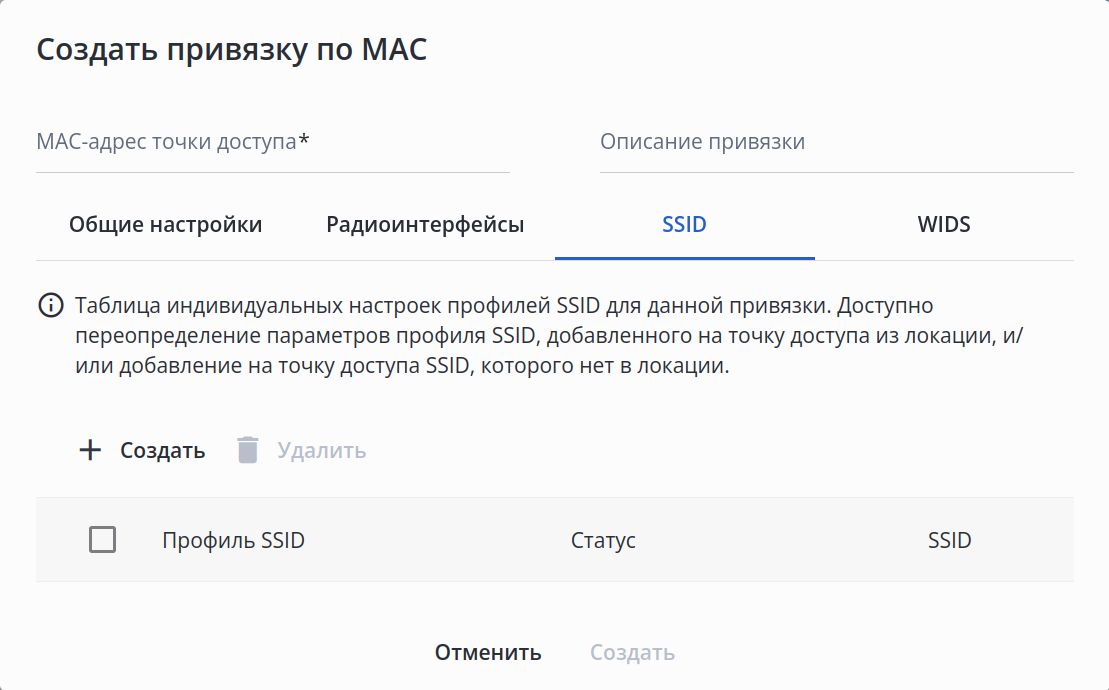This screenshot has height=690, width=1109.
Task: Click the required asterisk after MAC-адрес label
Action: (x=304, y=141)
